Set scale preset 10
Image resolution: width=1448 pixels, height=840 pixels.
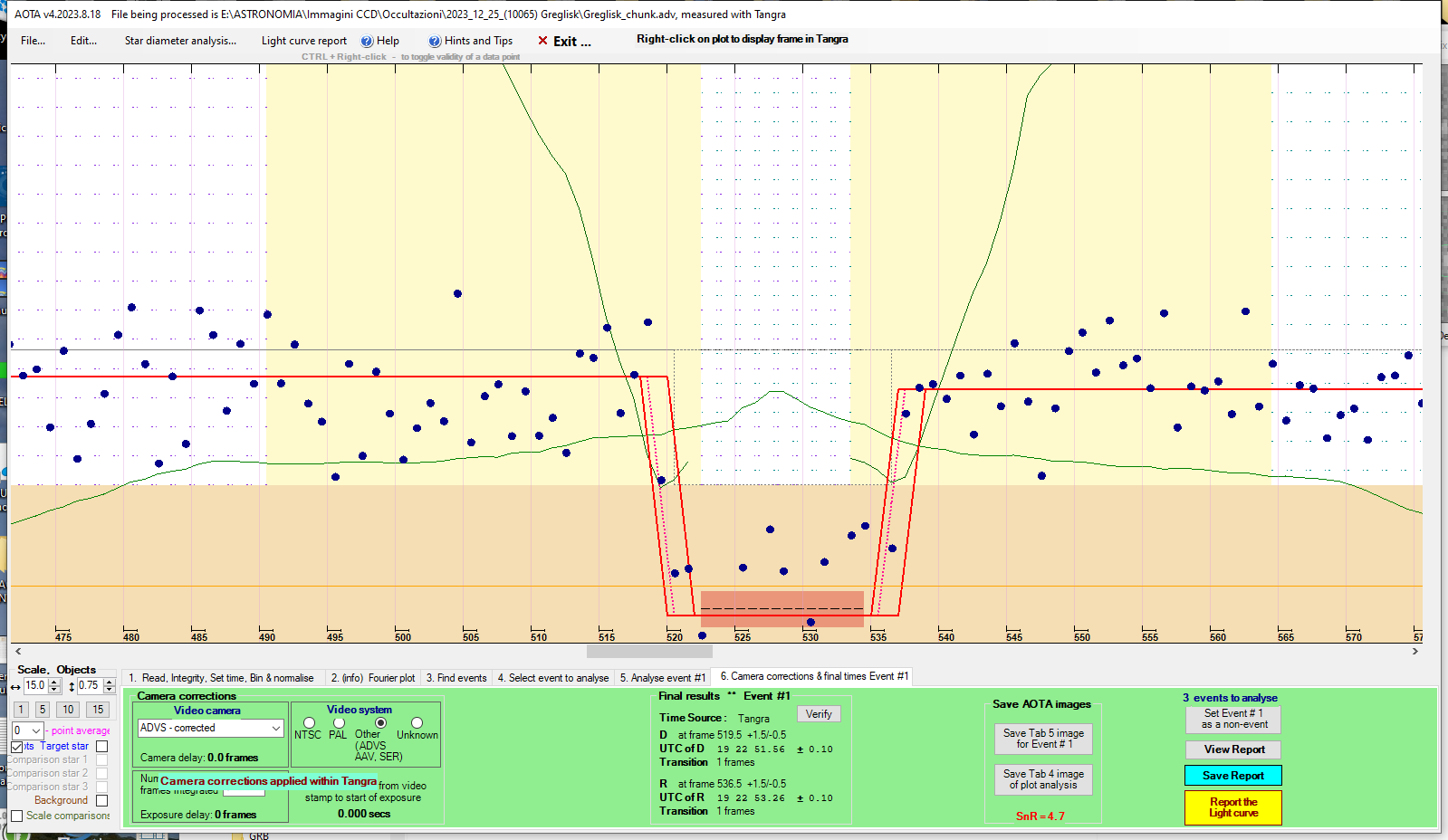click(x=68, y=710)
